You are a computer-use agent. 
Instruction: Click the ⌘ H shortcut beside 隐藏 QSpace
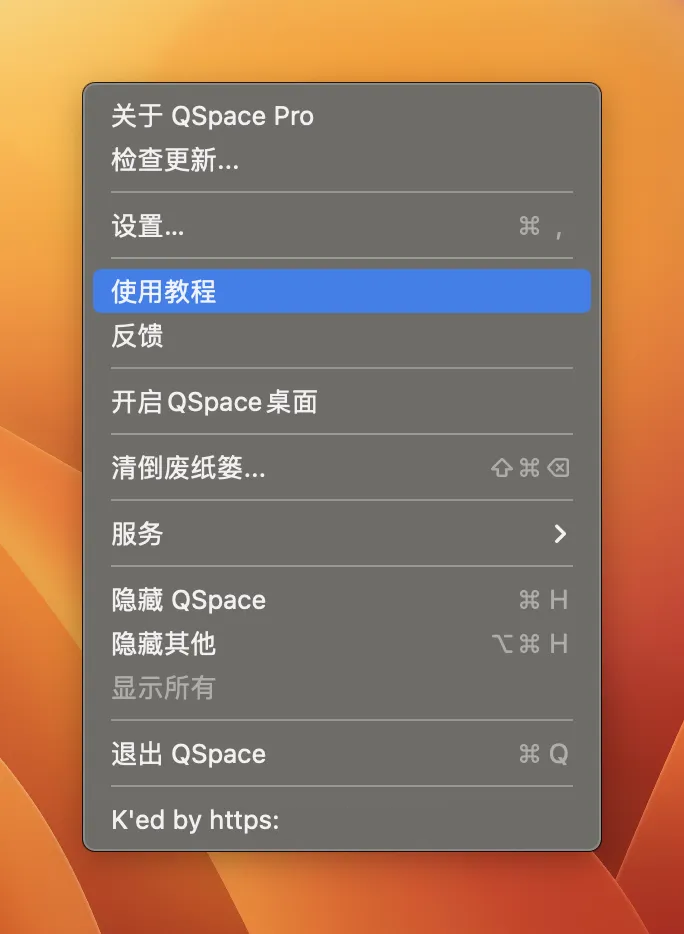click(543, 600)
